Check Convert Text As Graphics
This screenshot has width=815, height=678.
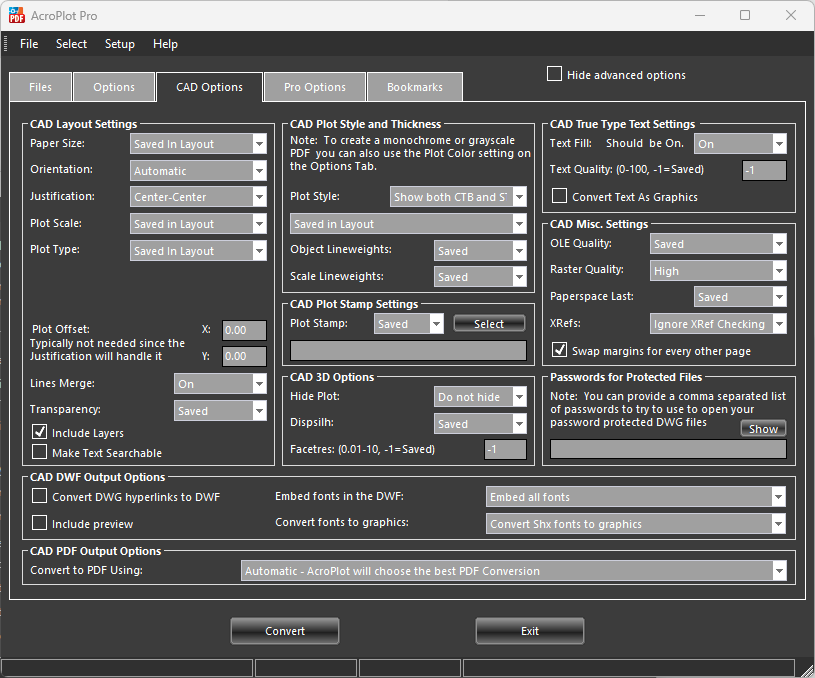click(560, 196)
